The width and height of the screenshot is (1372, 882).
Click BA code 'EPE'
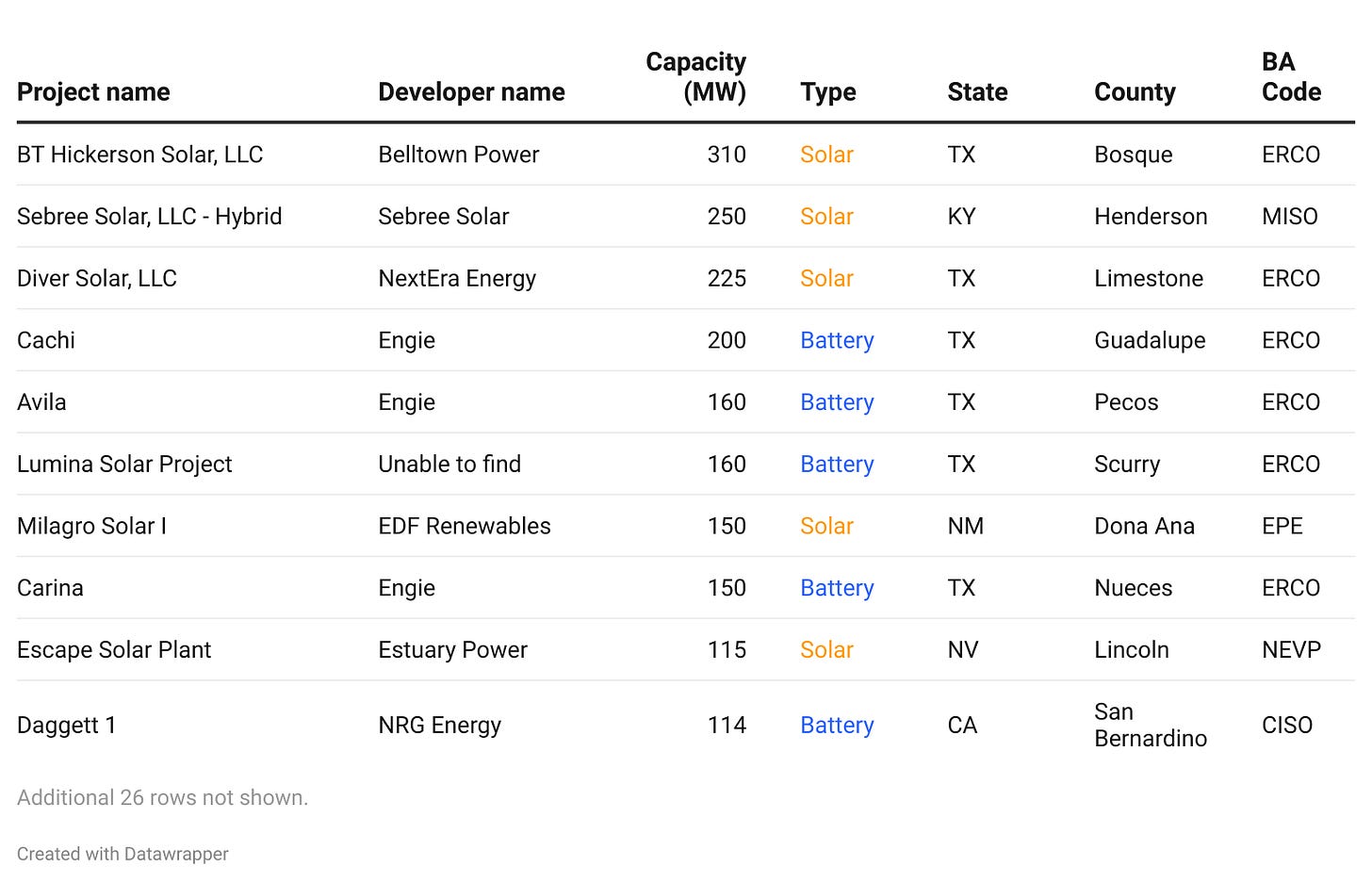click(x=1282, y=526)
